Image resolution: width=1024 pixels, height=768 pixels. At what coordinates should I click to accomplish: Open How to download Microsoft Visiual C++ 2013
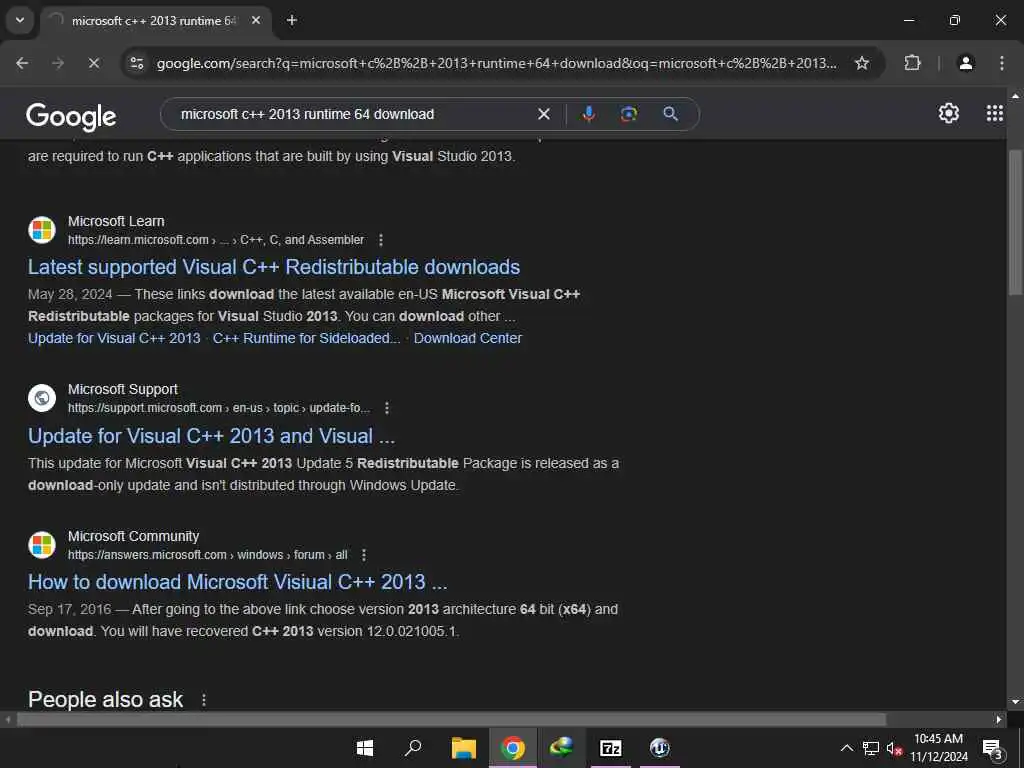click(x=238, y=582)
